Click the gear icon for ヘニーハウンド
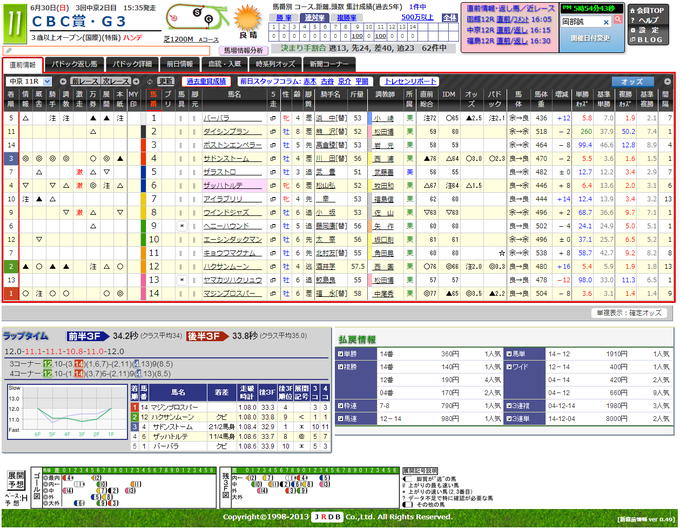Viewport: 680px width, 529px height. coord(182,226)
